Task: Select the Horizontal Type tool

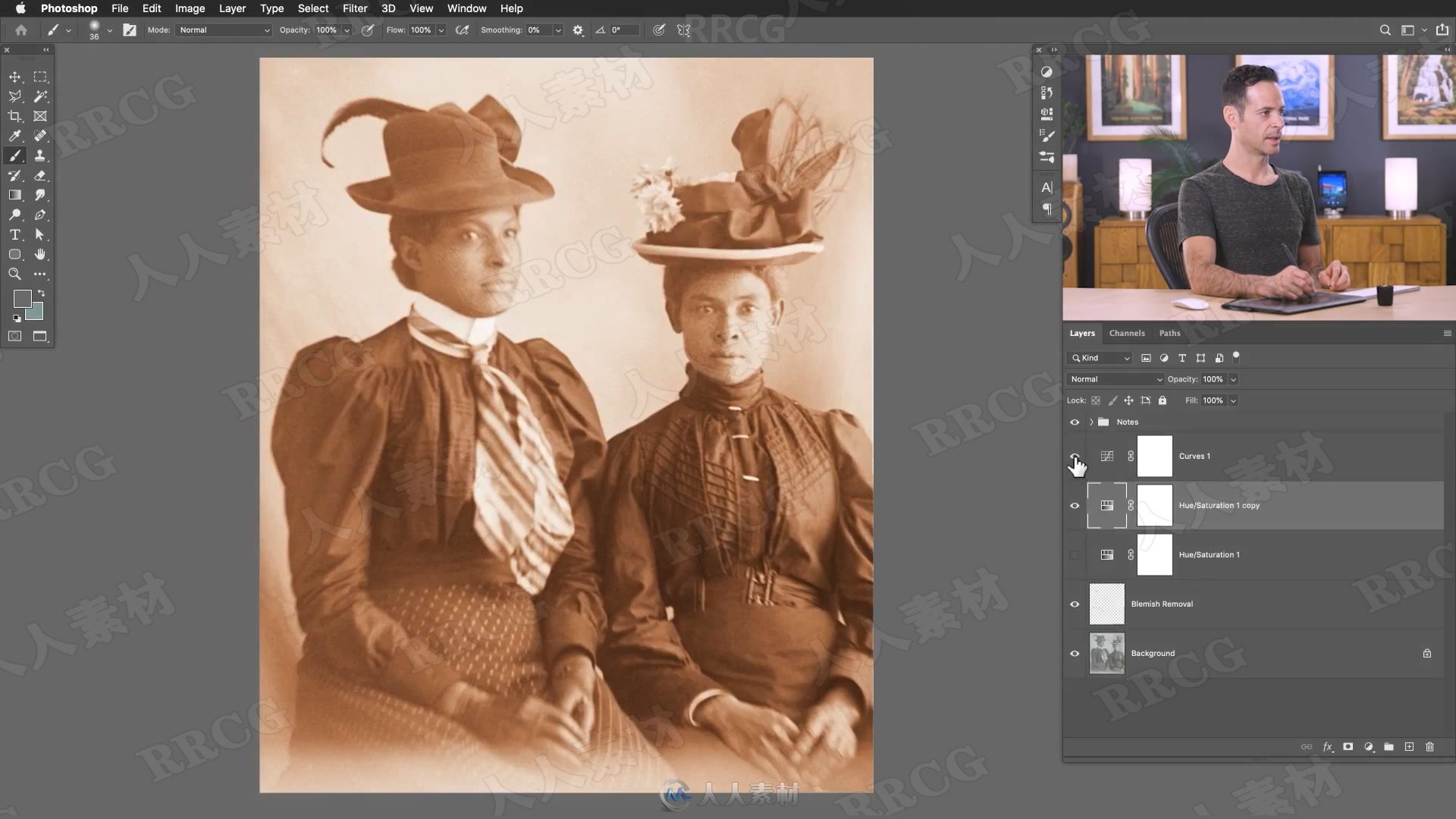Action: (14, 234)
